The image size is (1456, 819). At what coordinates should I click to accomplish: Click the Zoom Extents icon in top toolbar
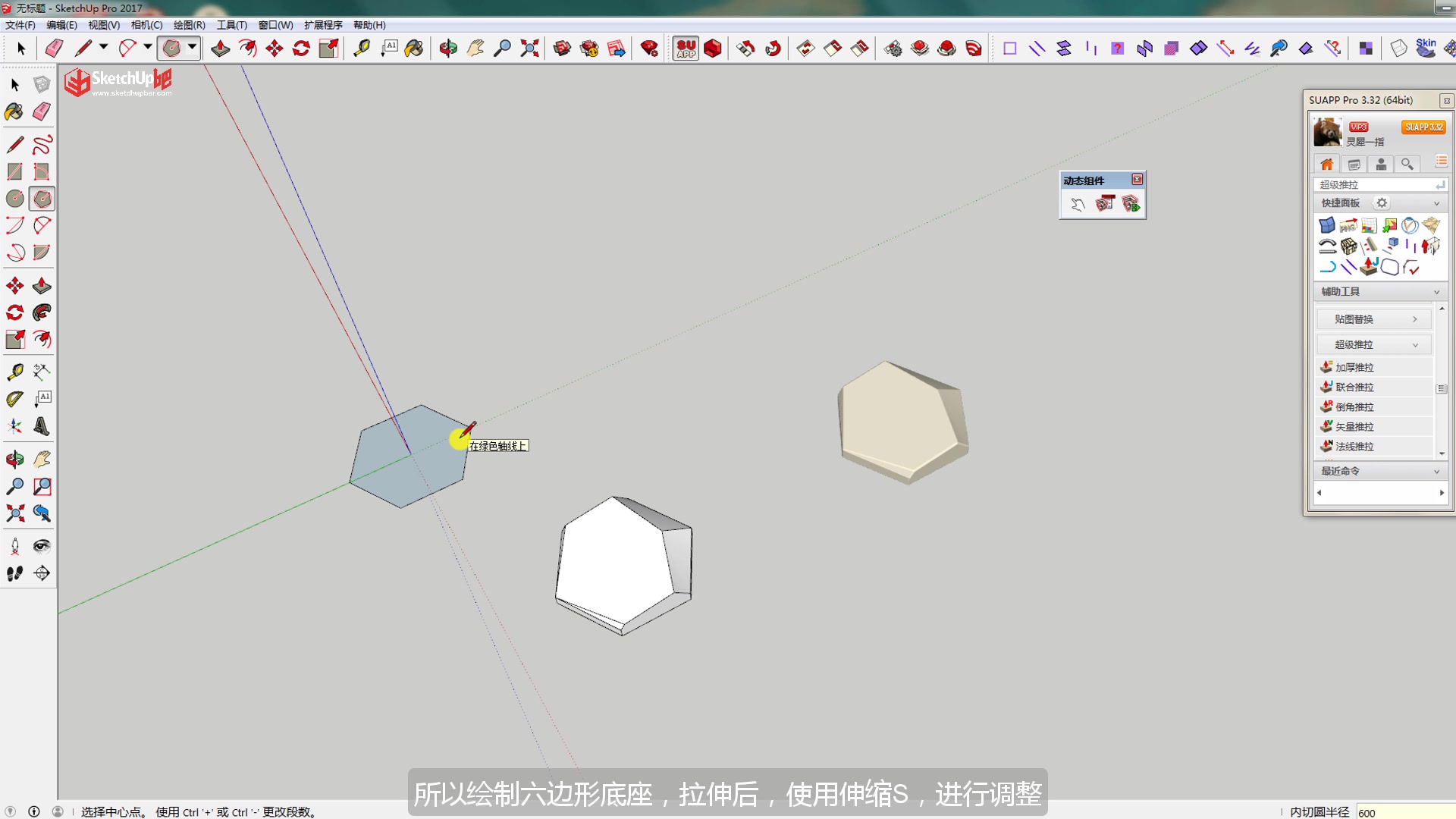[x=529, y=49]
